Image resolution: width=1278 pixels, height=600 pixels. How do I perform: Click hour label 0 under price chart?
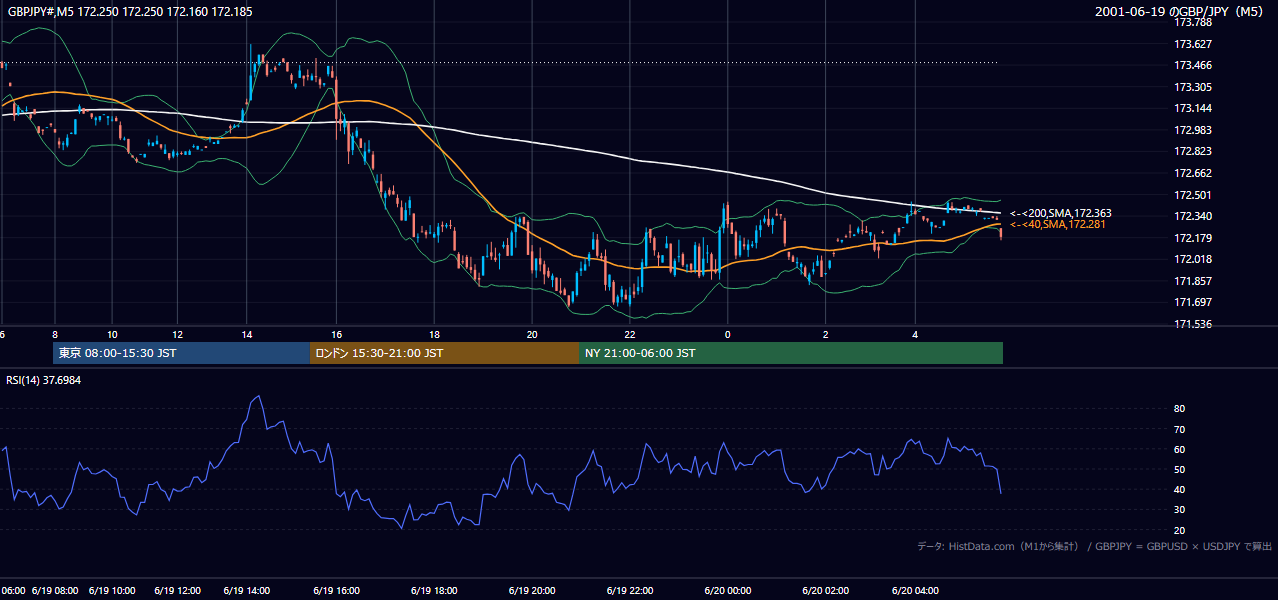(727, 334)
